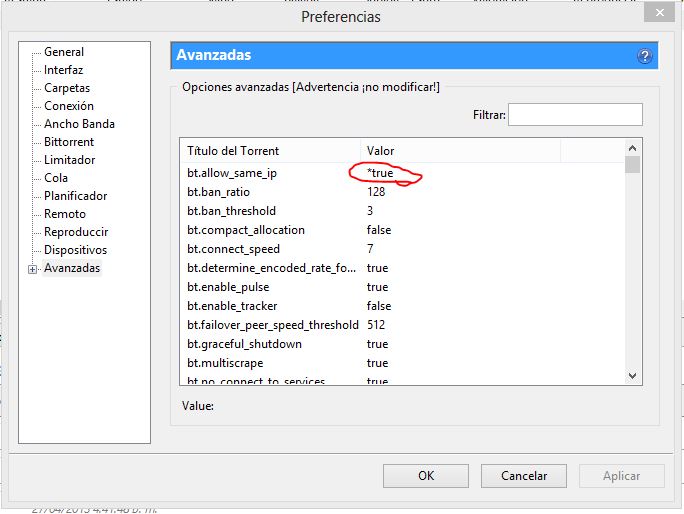
Task: Select the bt.enable_pulse option
Action: [402, 287]
